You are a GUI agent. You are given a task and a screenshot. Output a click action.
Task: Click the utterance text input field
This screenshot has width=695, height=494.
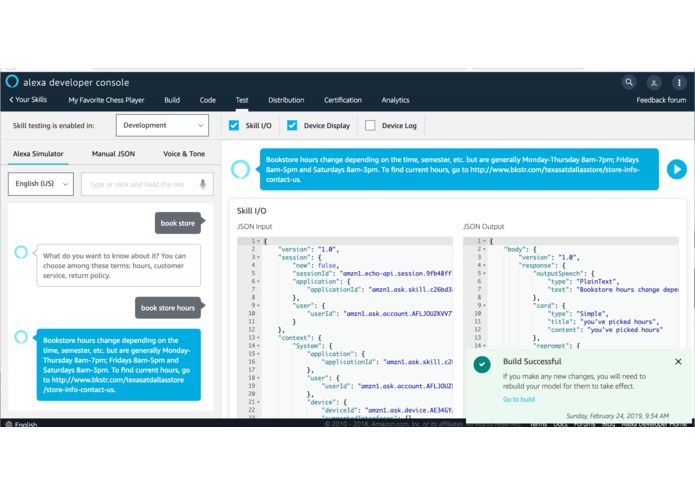tap(147, 184)
